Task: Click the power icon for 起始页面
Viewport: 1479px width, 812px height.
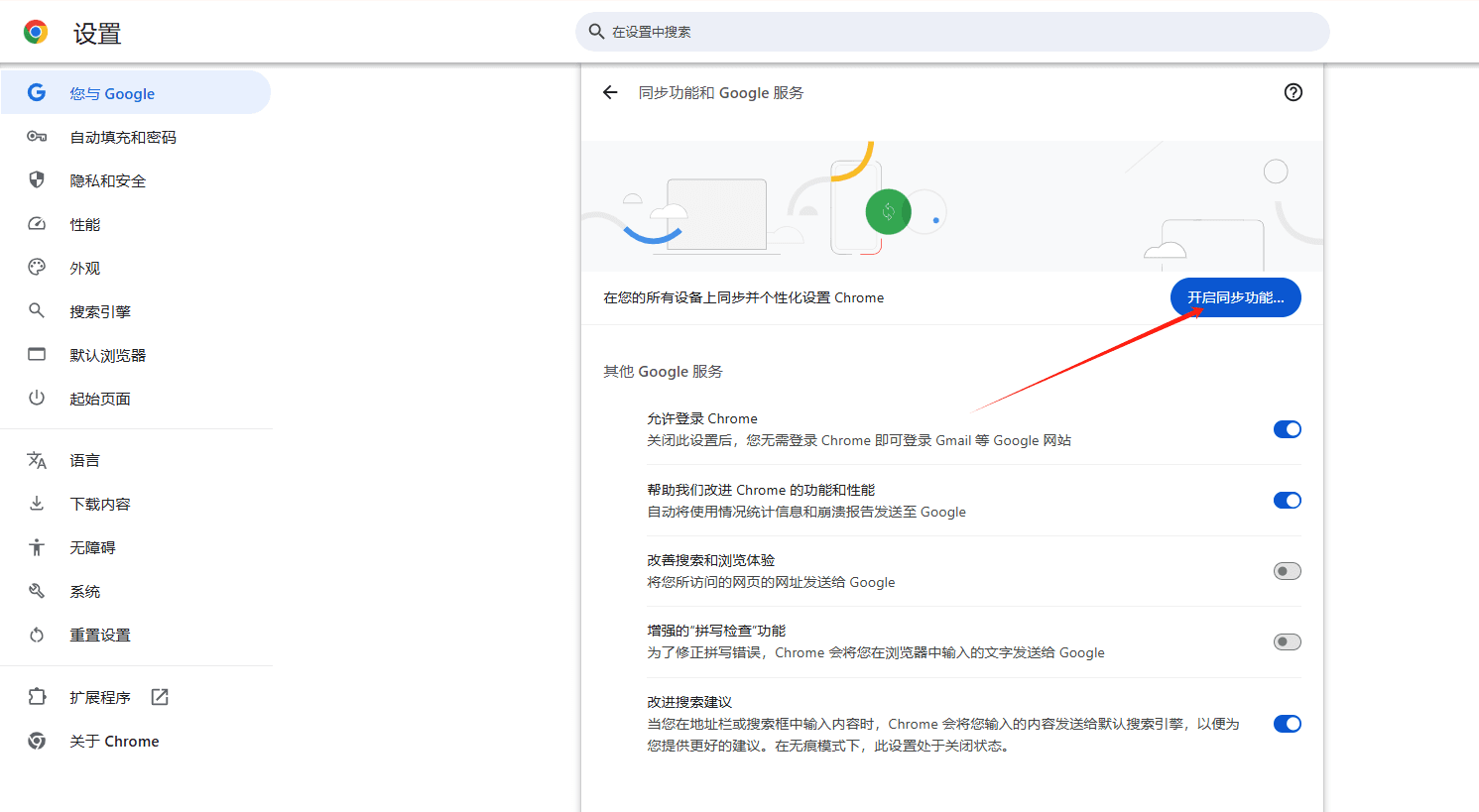Action: point(37,398)
